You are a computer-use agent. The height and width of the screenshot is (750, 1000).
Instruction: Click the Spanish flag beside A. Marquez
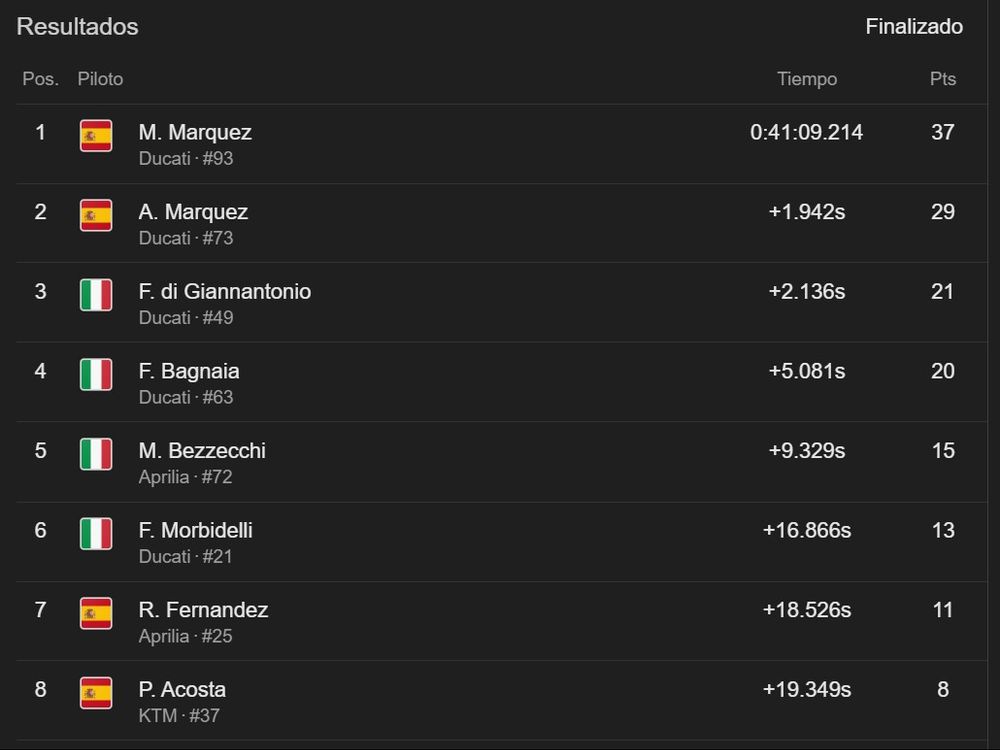pos(96,215)
